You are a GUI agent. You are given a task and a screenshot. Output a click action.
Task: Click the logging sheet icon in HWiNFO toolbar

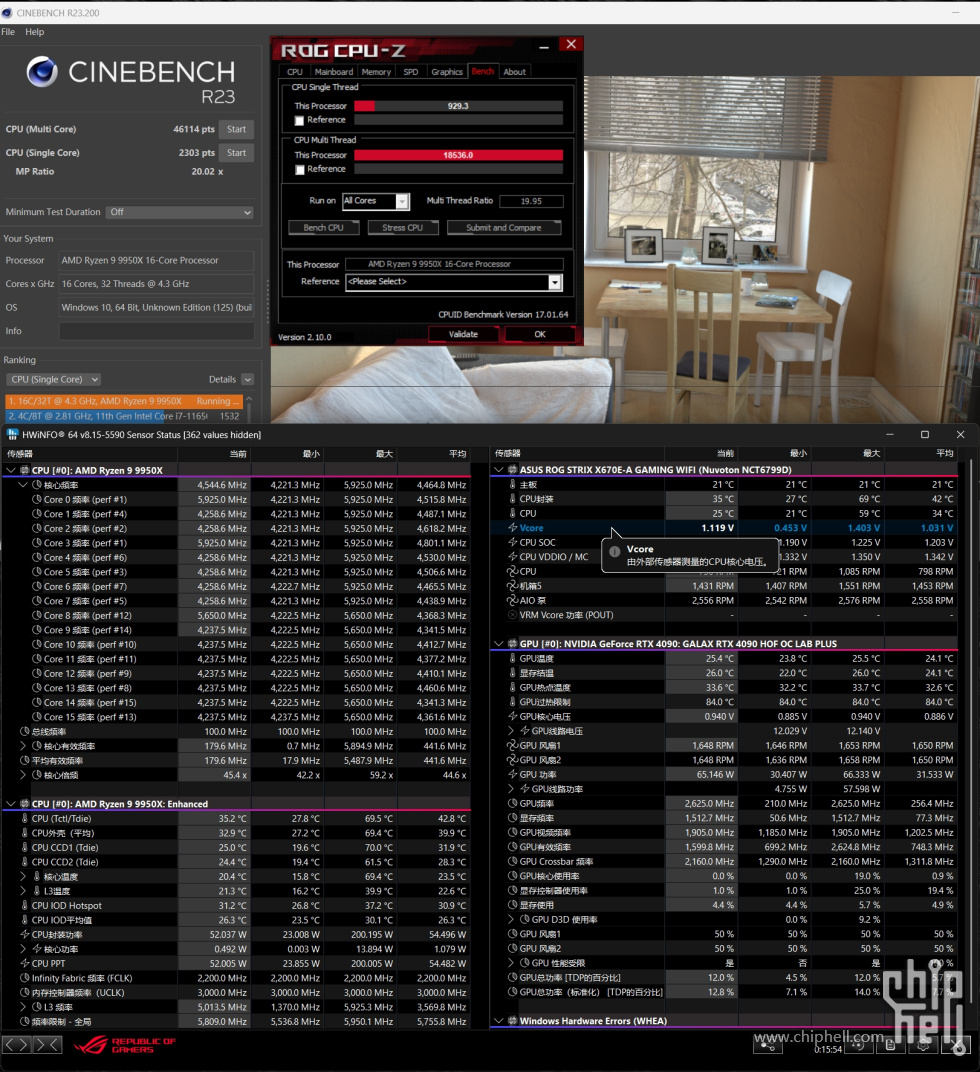click(890, 1045)
